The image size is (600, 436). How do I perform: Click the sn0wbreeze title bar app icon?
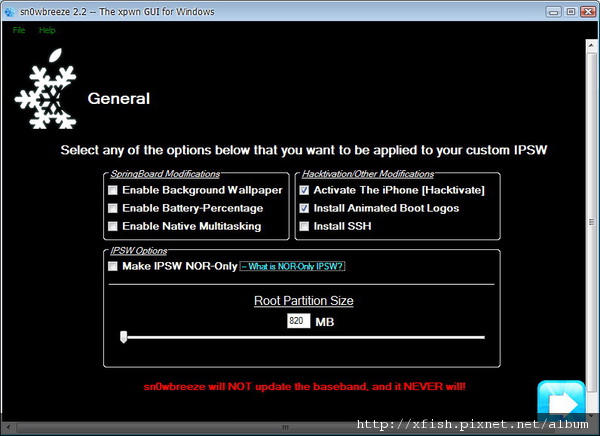click(x=9, y=12)
